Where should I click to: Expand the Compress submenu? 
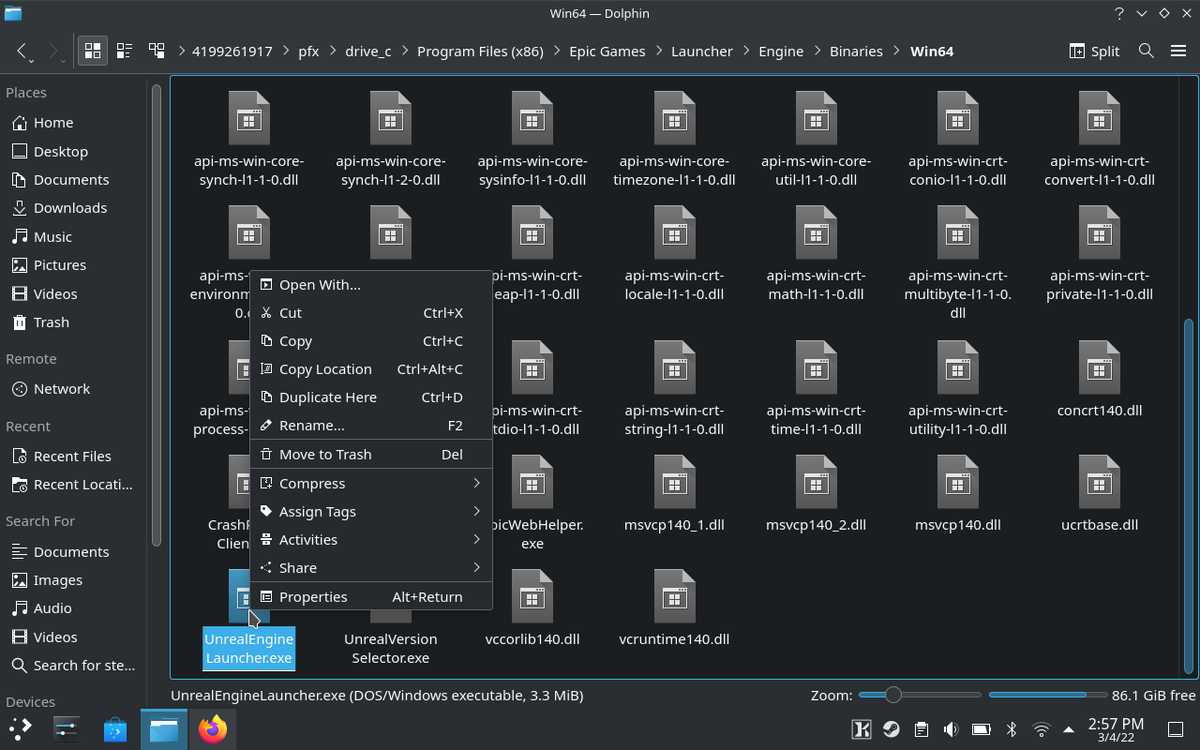click(315, 483)
